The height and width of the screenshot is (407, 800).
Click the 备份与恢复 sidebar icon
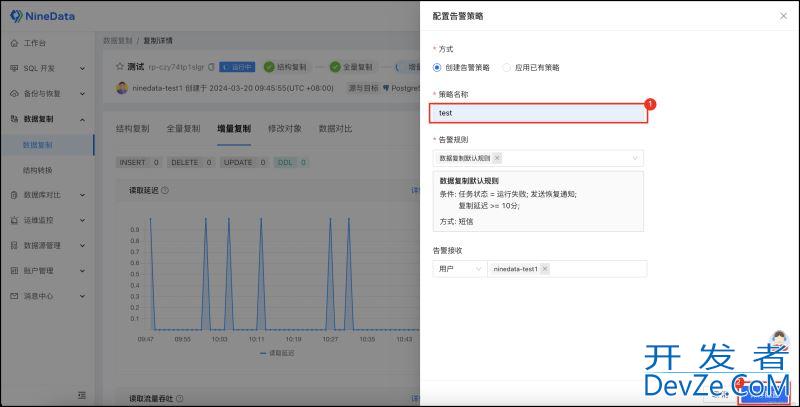pyautogui.click(x=14, y=94)
